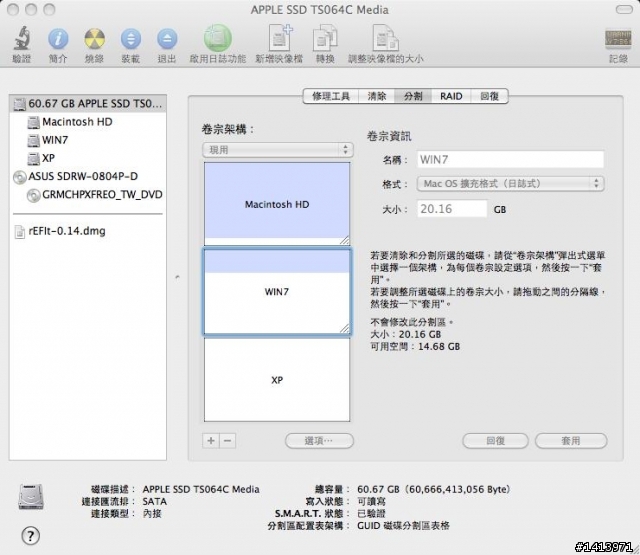
Task: Click the Name field containing WIN7
Action: [510, 159]
